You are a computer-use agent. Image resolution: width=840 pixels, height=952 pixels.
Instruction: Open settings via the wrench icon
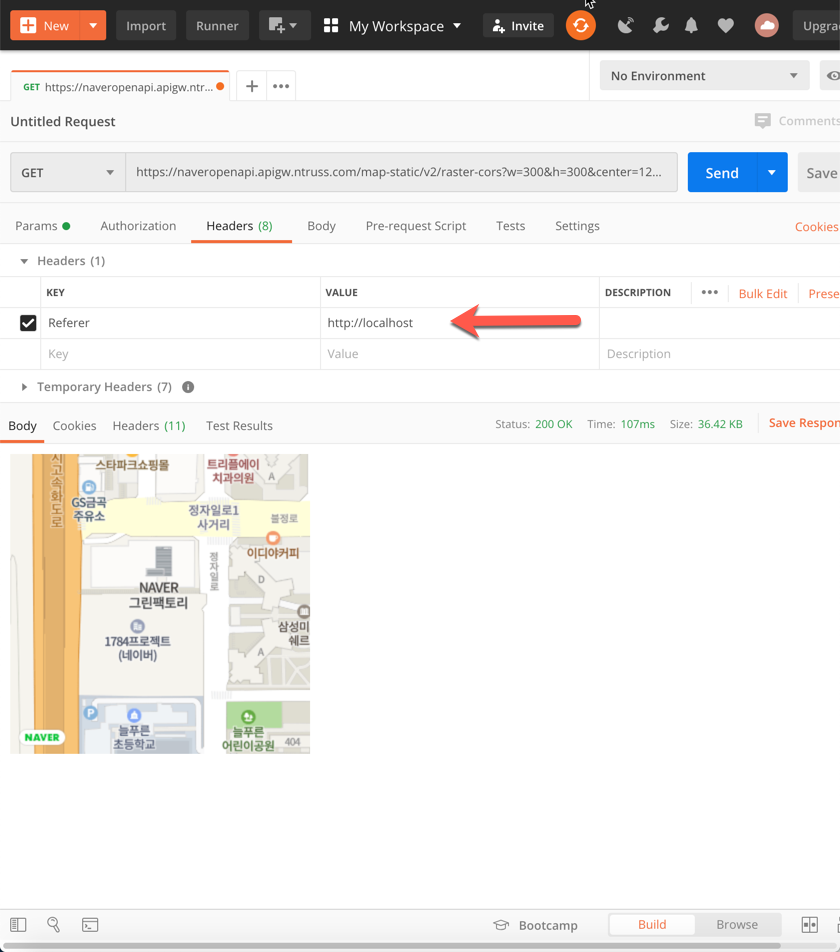(660, 26)
